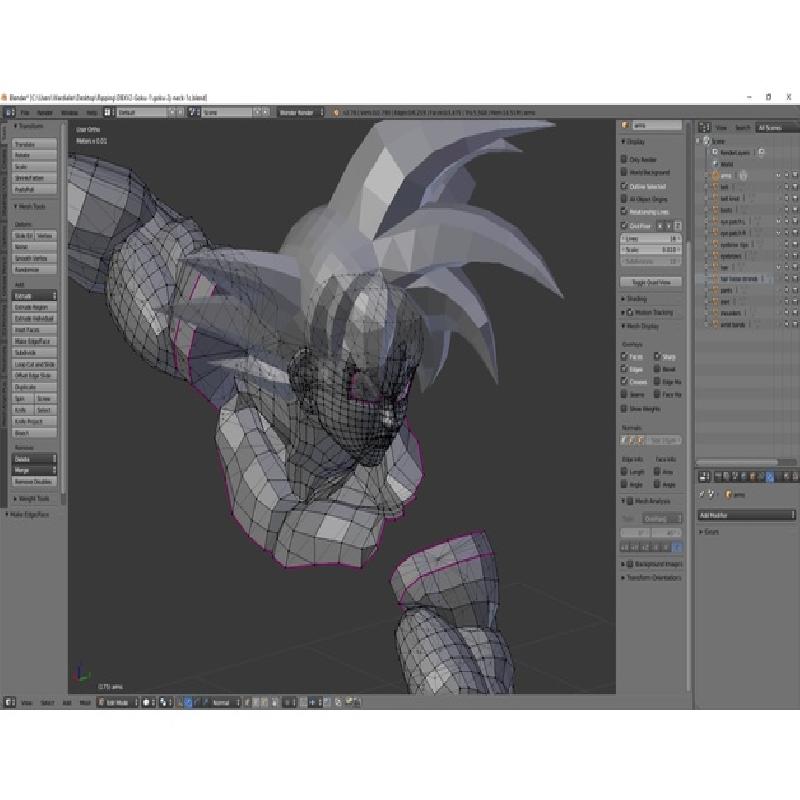Viewport: 800px width, 800px height.
Task: Open the Mesh menu in 3D view header
Action: tap(85, 703)
